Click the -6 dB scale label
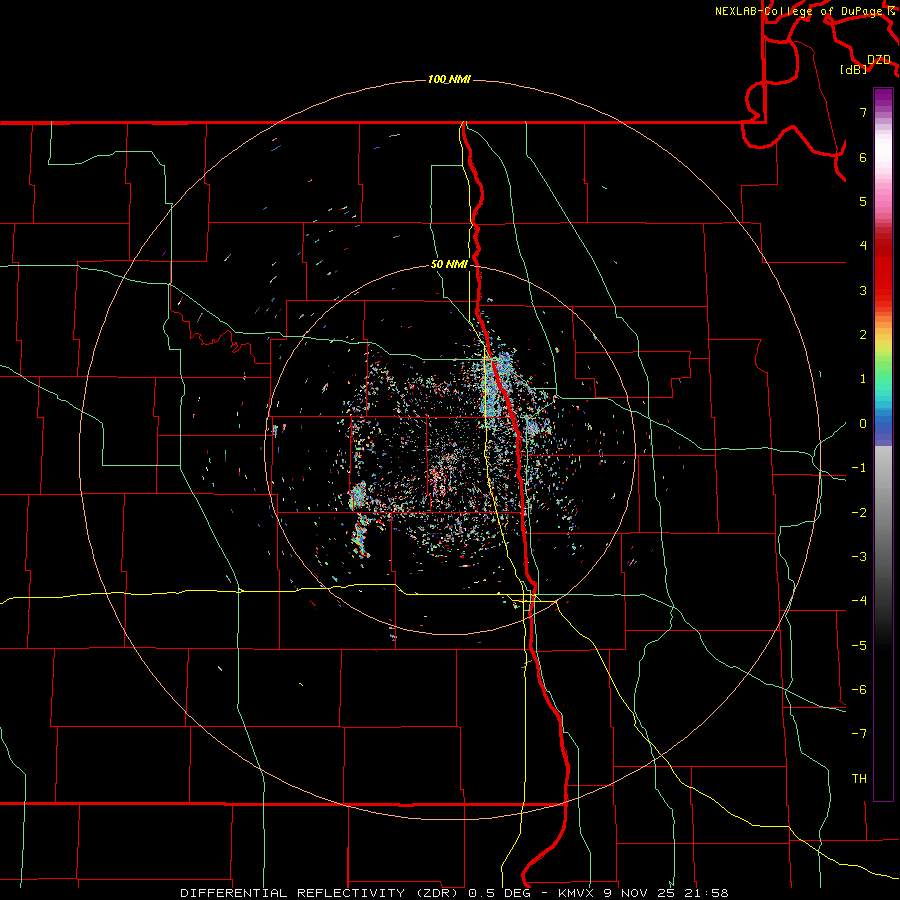This screenshot has width=900, height=900. click(859, 690)
